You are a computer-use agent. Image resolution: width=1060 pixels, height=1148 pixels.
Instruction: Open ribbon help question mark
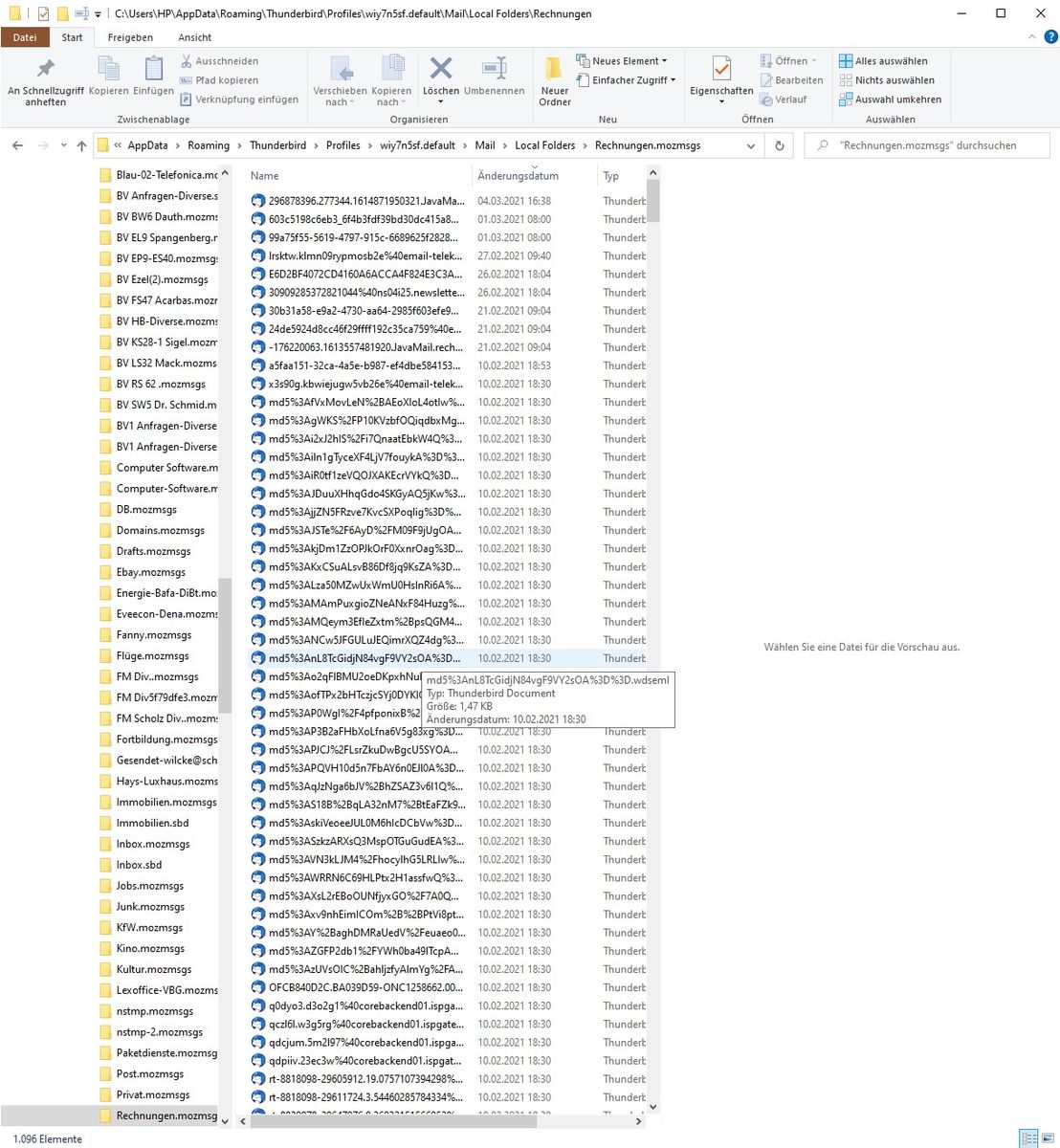[x=1049, y=37]
